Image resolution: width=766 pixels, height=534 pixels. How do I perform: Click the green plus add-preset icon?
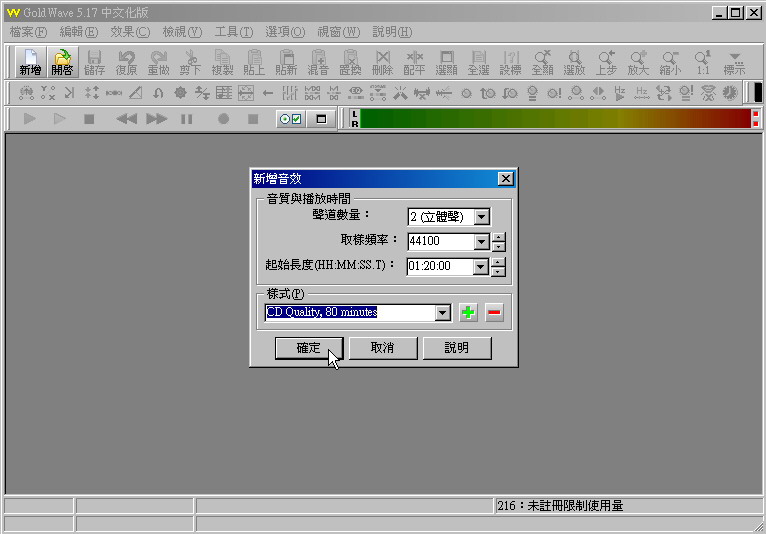pos(468,313)
